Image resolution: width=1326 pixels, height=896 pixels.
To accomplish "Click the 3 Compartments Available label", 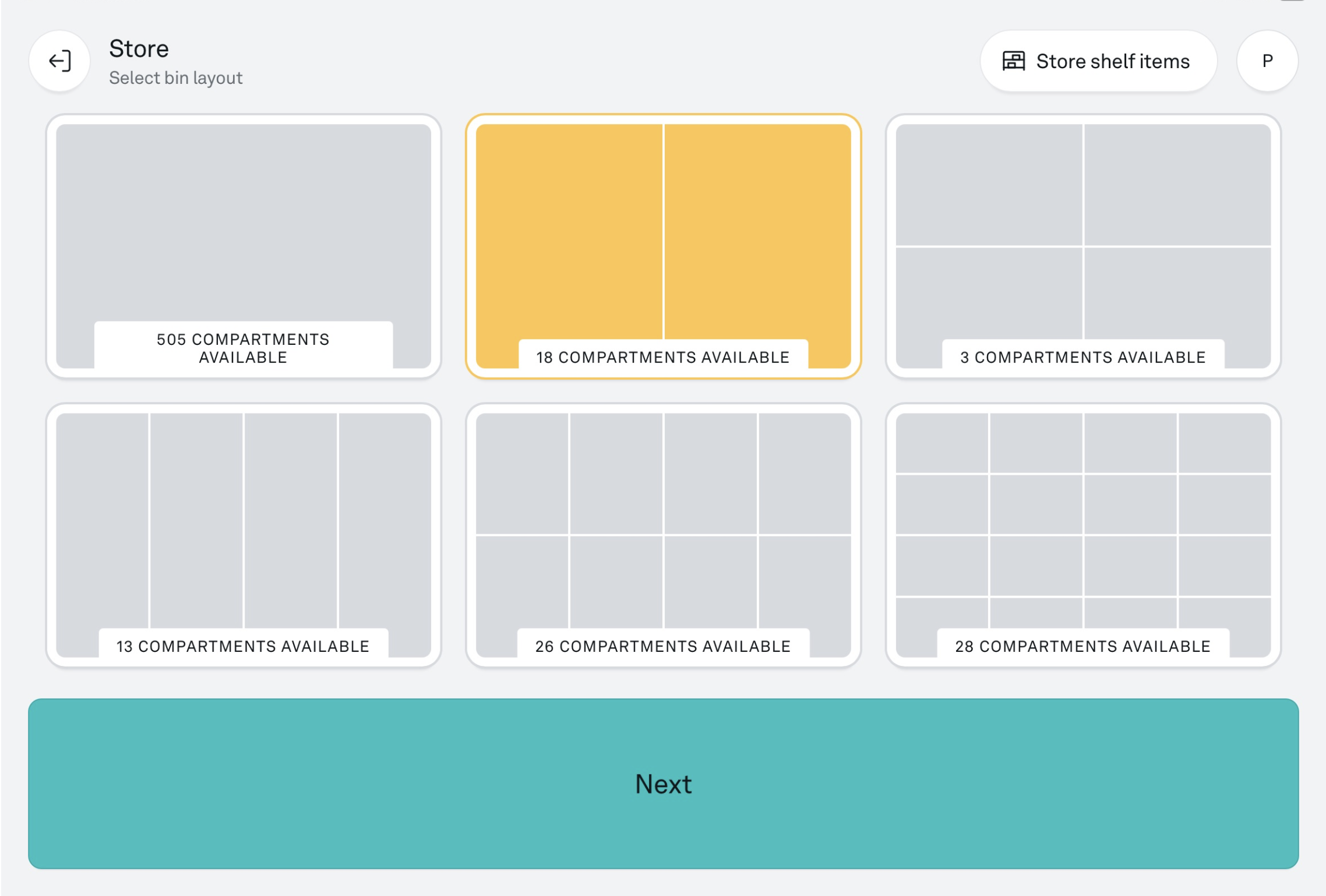I will 1082,357.
